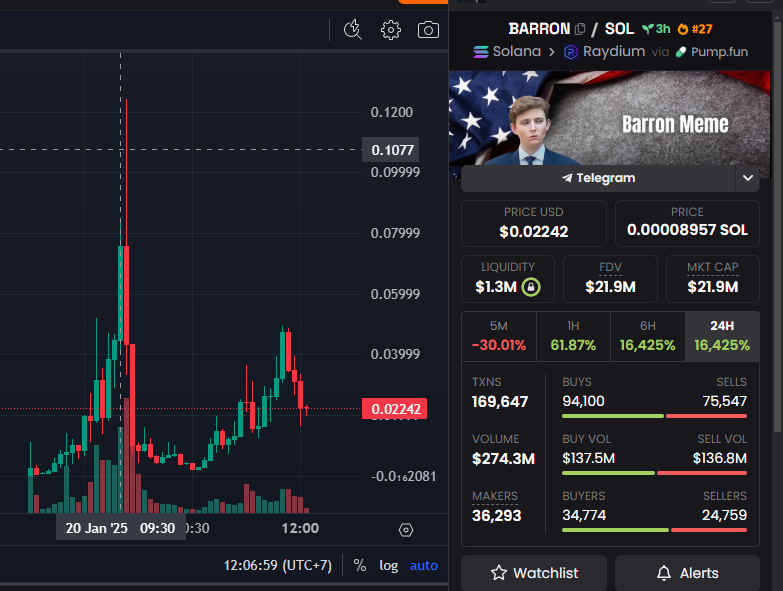Click the Alerts bell icon
783x591 pixels.
click(x=664, y=573)
